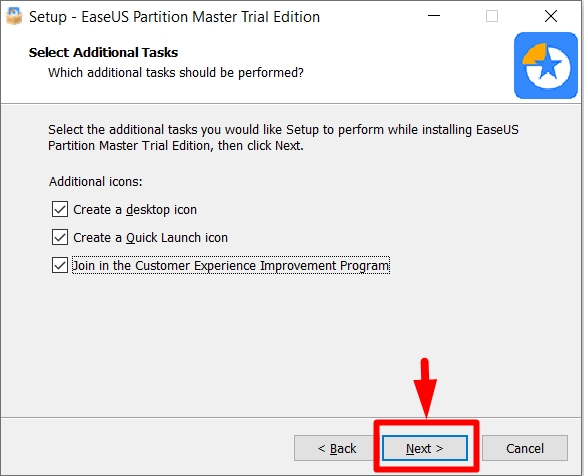Click the "Create a Quick Launch icon" label
The width and height of the screenshot is (584, 476).
click(150, 238)
